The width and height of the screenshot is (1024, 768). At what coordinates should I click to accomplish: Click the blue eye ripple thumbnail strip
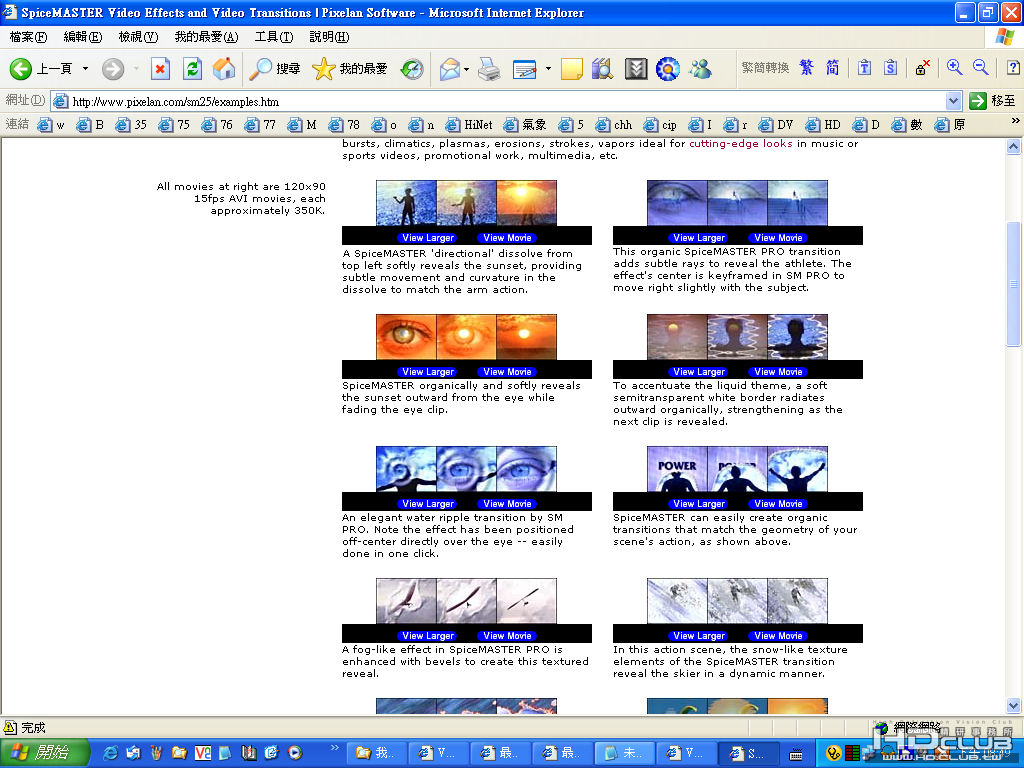click(466, 469)
